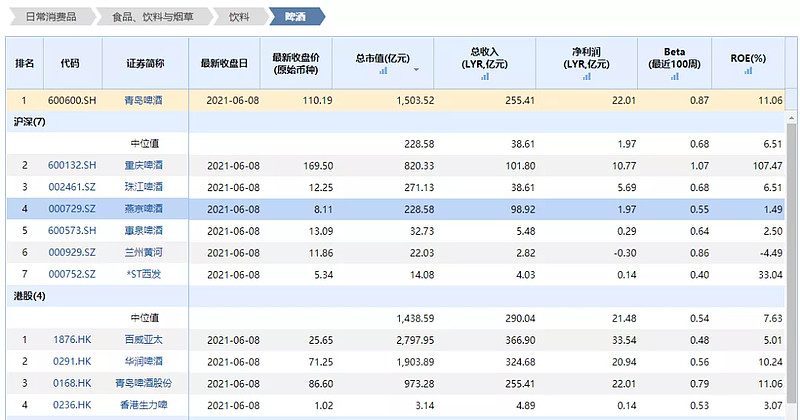Click net profit value -0.30
Image resolution: width=800 pixels, height=420 pixels.
pyautogui.click(x=624, y=253)
